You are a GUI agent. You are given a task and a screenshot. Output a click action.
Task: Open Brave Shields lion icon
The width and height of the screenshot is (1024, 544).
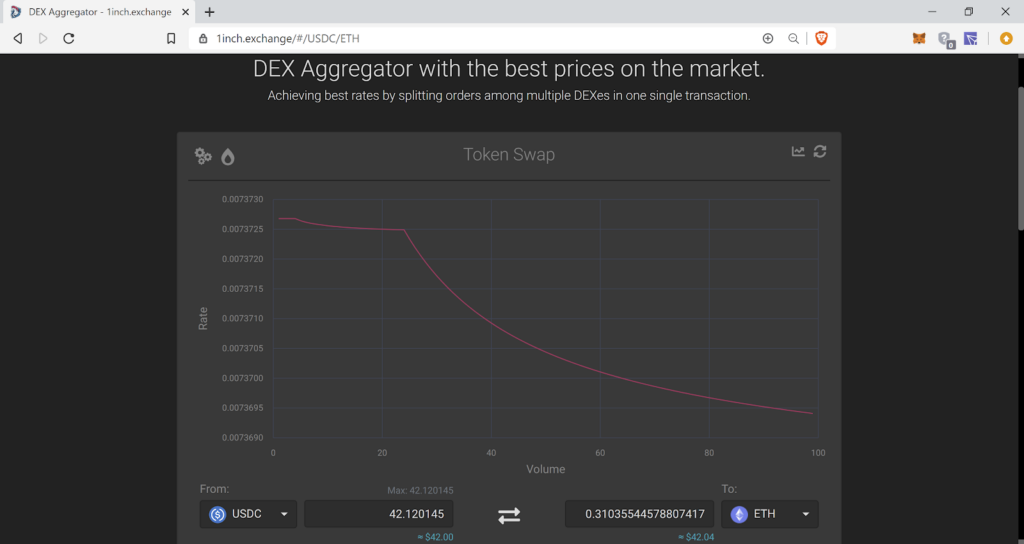(821, 38)
